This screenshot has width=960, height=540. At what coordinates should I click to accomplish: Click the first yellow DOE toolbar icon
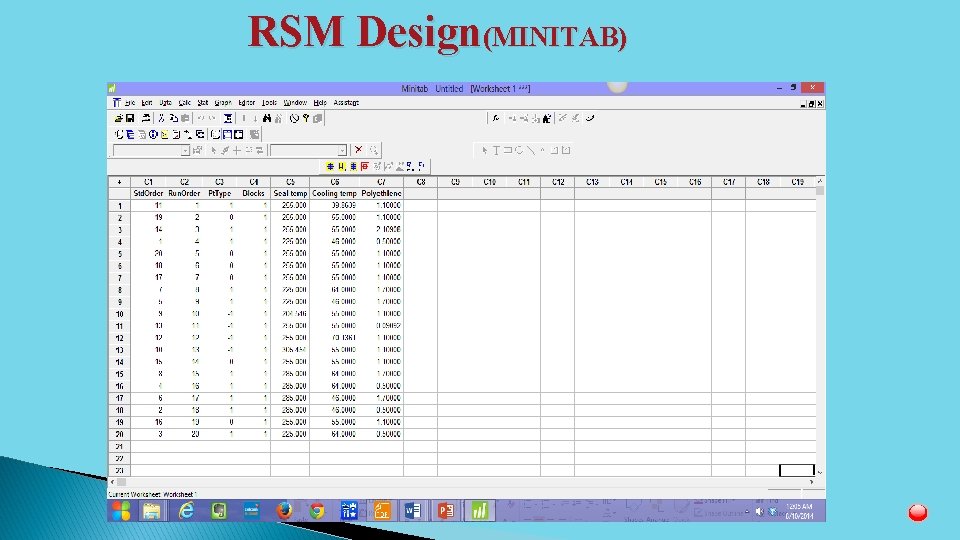(330, 166)
